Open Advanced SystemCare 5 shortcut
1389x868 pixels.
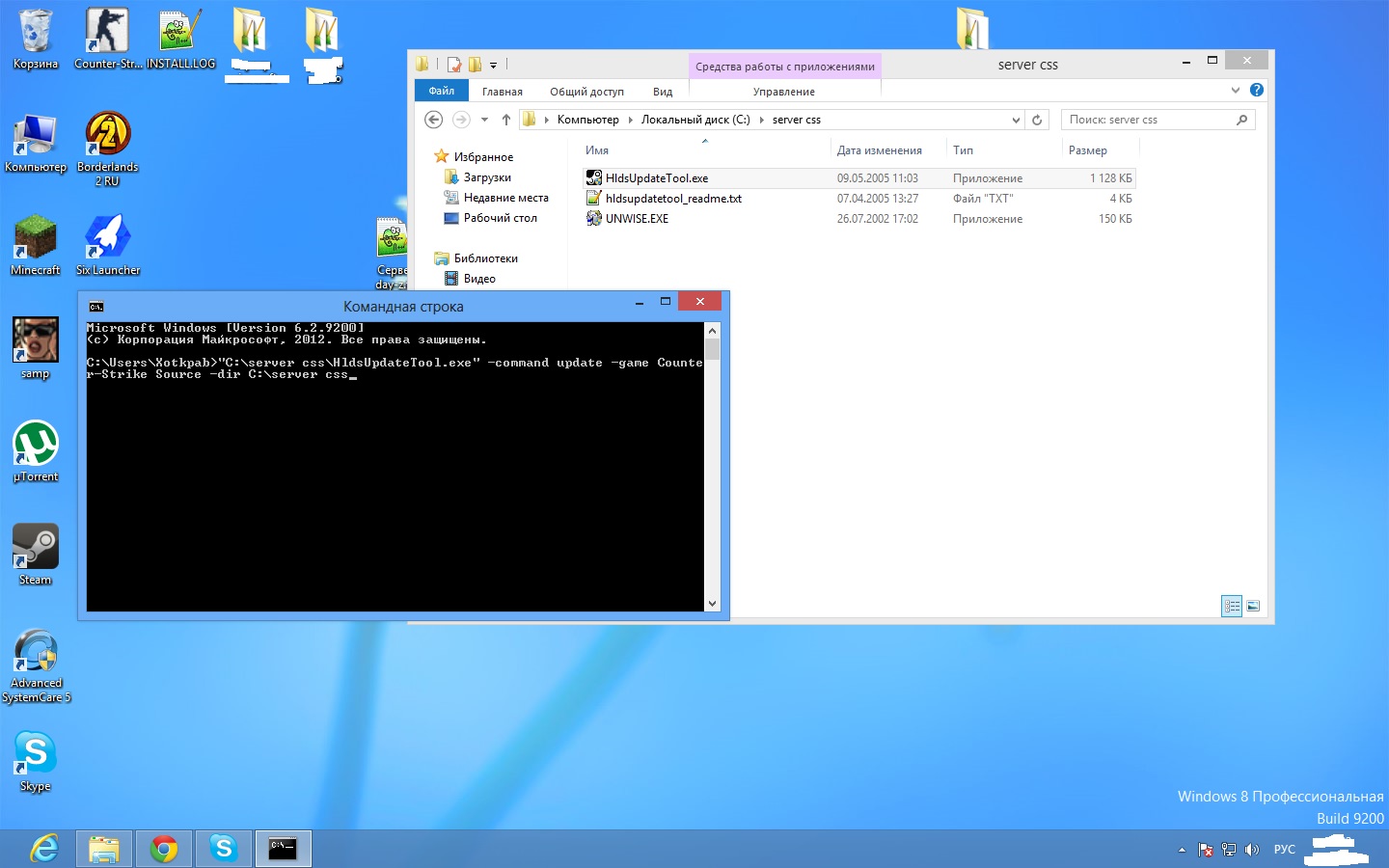tap(36, 665)
